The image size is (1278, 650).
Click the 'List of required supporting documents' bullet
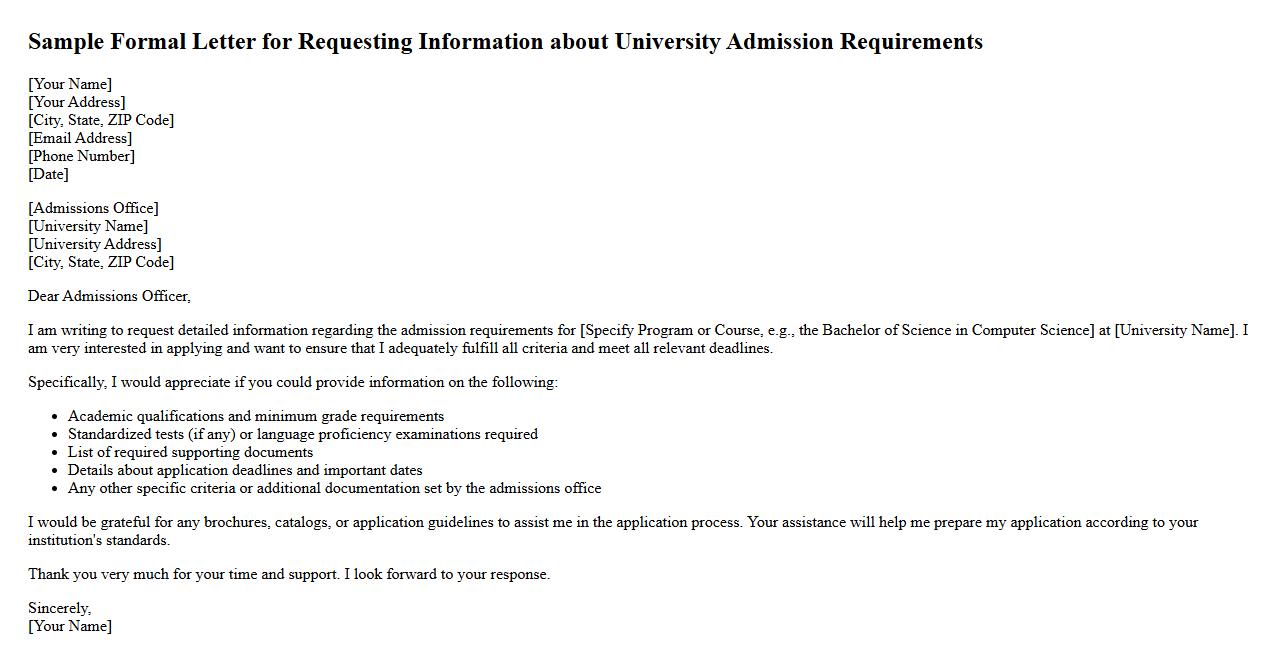(x=190, y=452)
